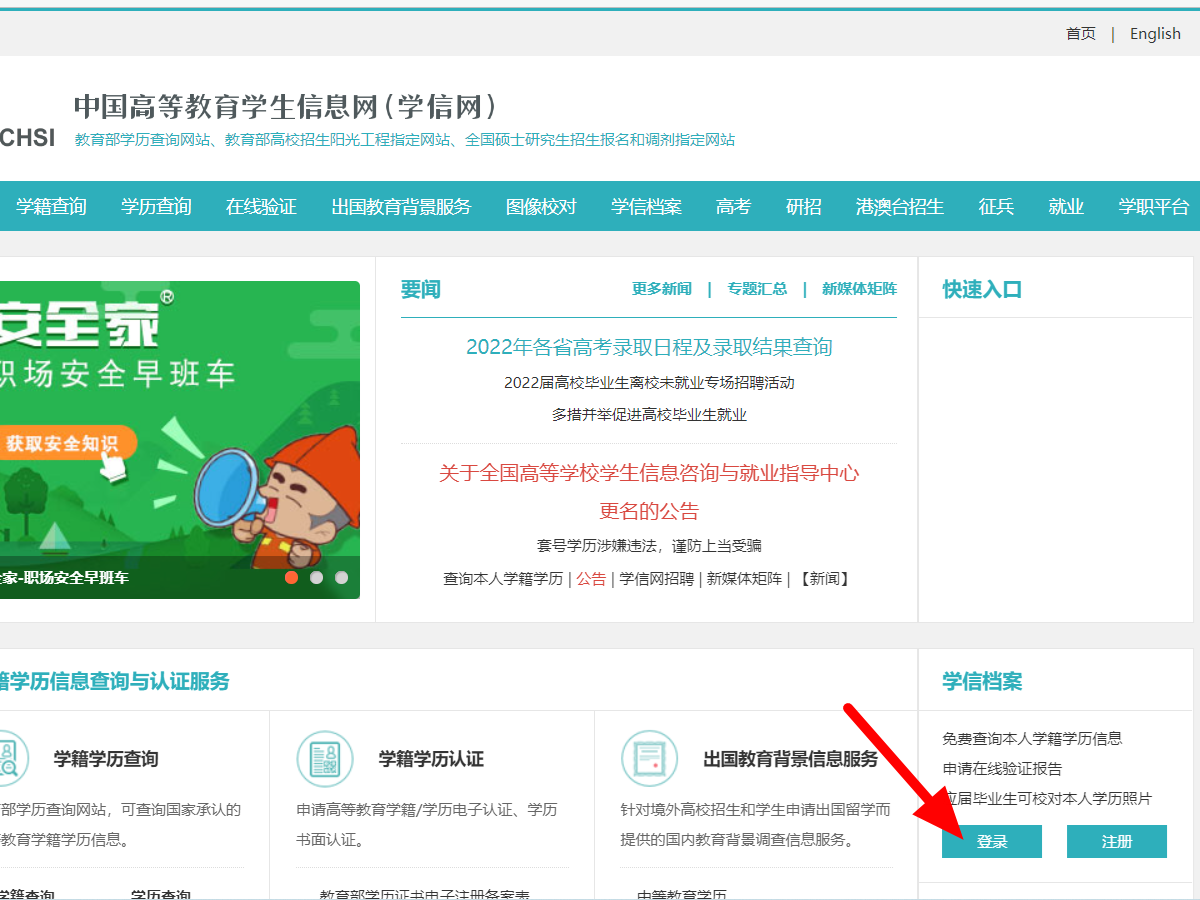This screenshot has height=900, width=1200.
Task: Click the site title 中国高等教育学生信息网（学信网）
Action: [x=287, y=106]
